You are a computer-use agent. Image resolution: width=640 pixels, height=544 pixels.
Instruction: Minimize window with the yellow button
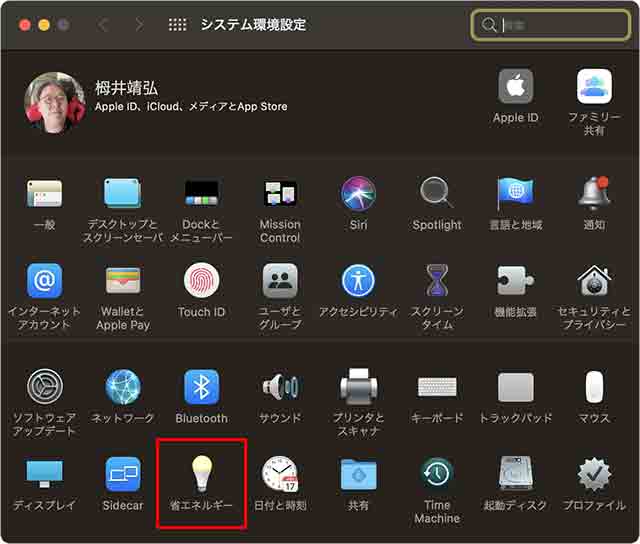[x=44, y=25]
